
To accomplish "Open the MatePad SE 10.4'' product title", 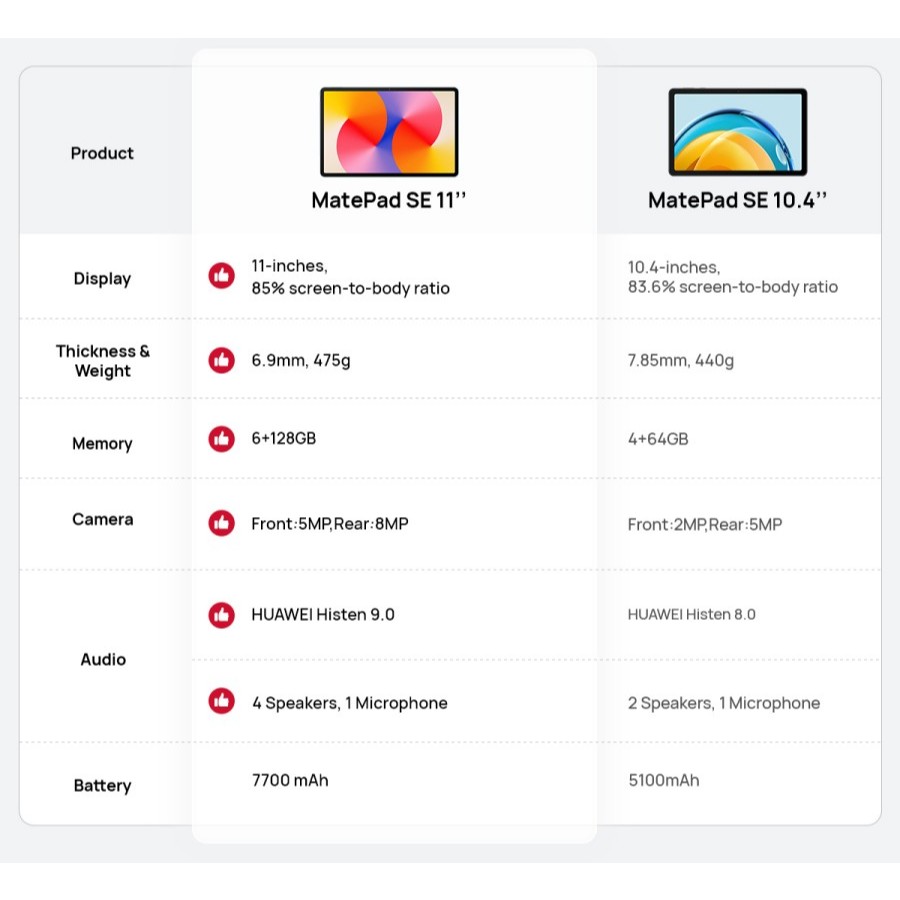I will (x=738, y=200).
